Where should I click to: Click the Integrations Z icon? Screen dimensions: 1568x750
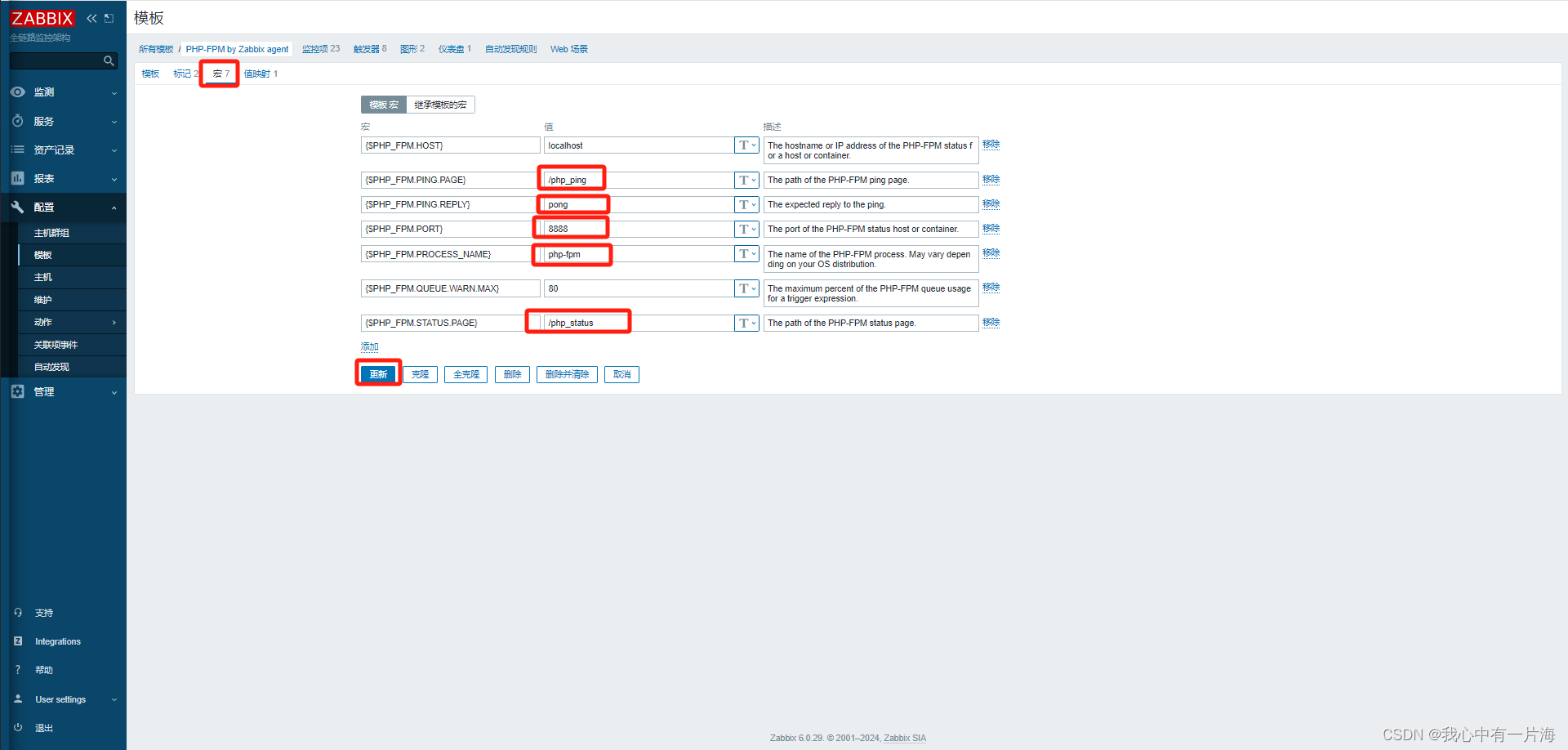pyautogui.click(x=18, y=641)
